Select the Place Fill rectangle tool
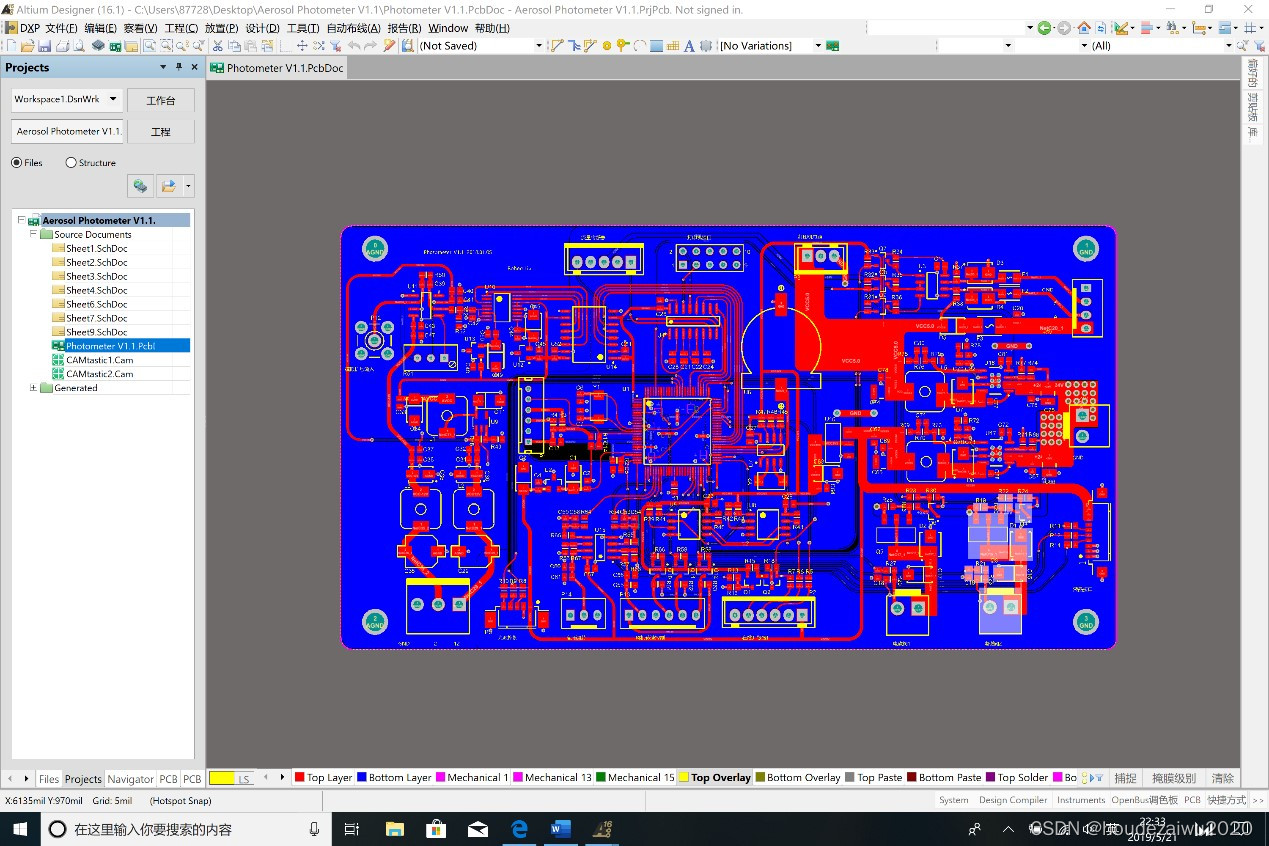 [x=656, y=46]
